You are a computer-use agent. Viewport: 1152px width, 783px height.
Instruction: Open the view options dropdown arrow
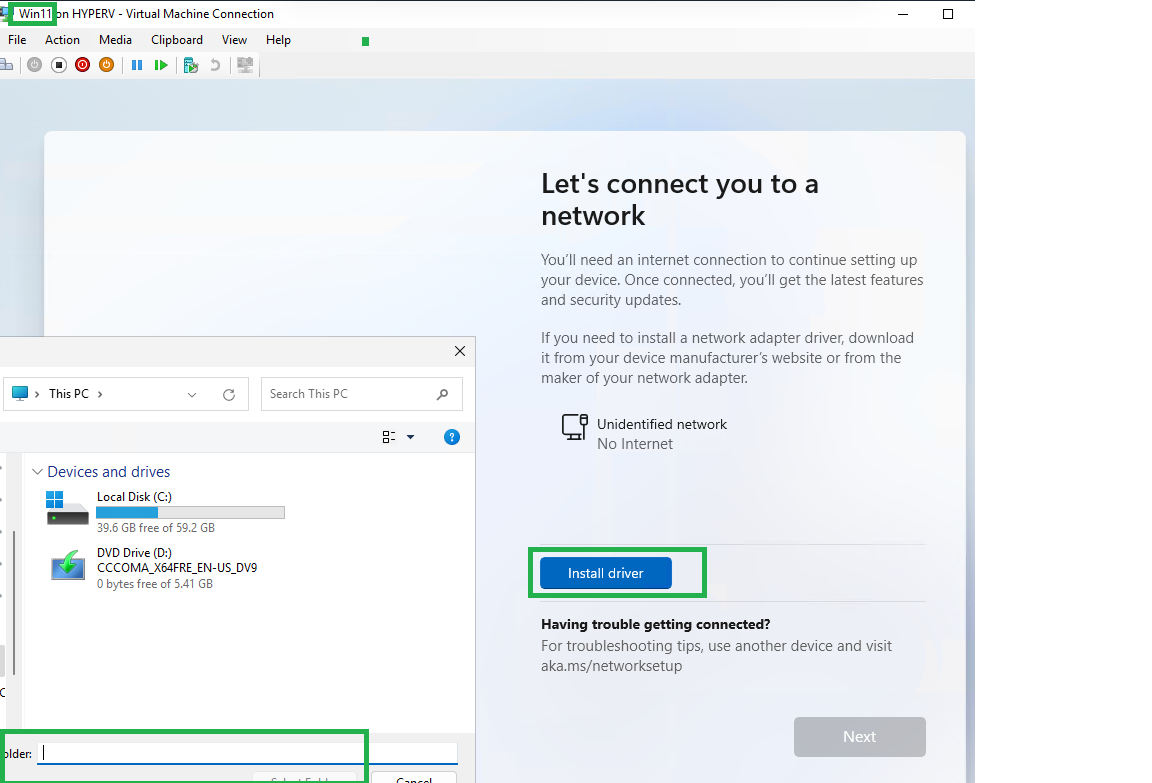point(411,437)
